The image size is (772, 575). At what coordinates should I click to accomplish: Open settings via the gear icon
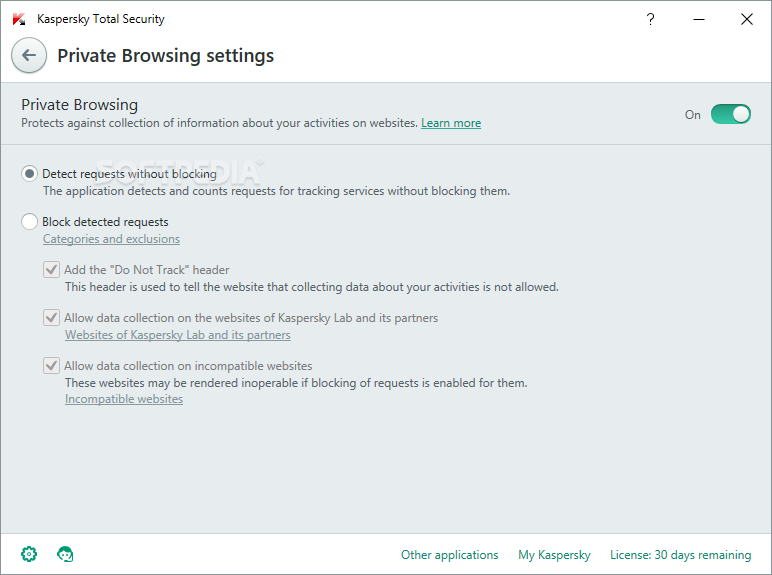tap(29, 554)
